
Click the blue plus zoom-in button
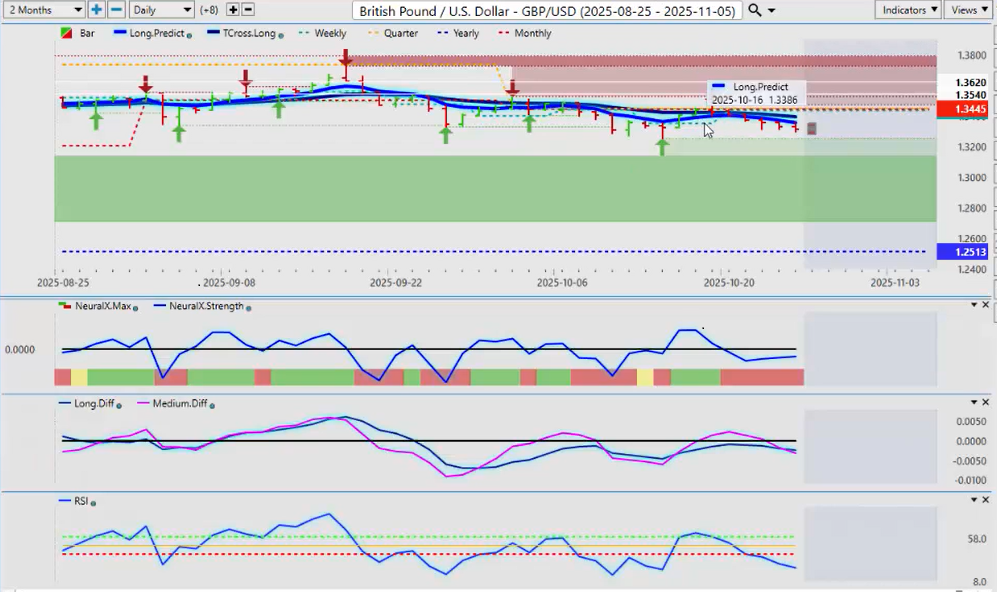coord(96,9)
